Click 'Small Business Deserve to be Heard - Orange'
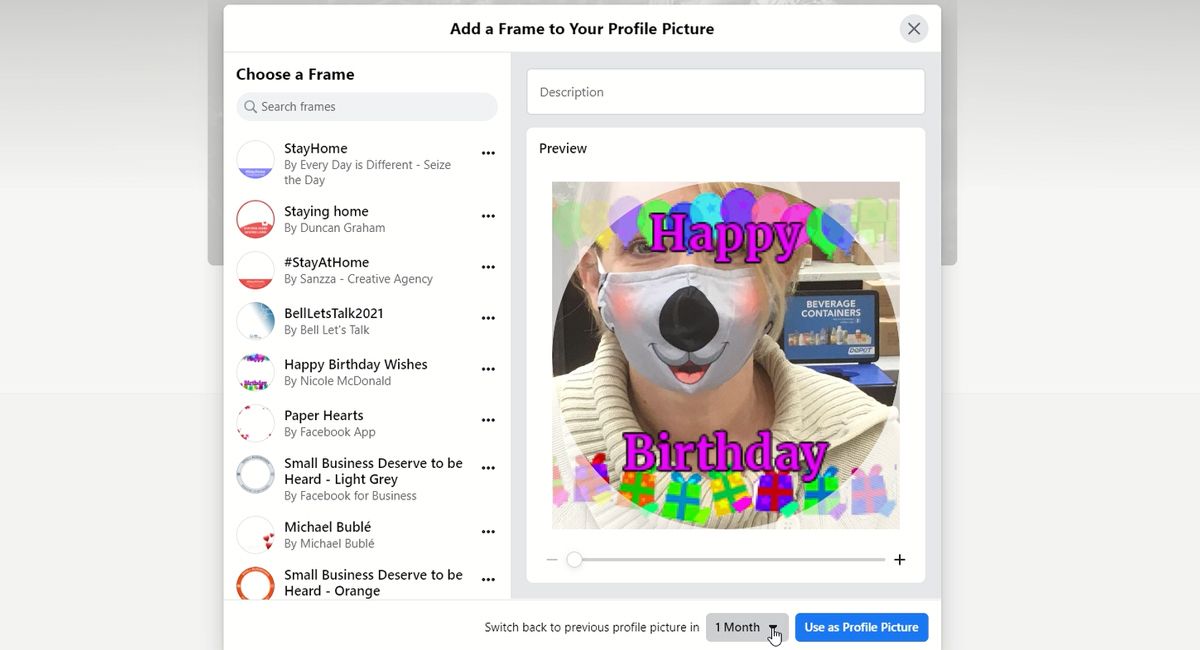Image resolution: width=1200 pixels, height=650 pixels. [373, 583]
